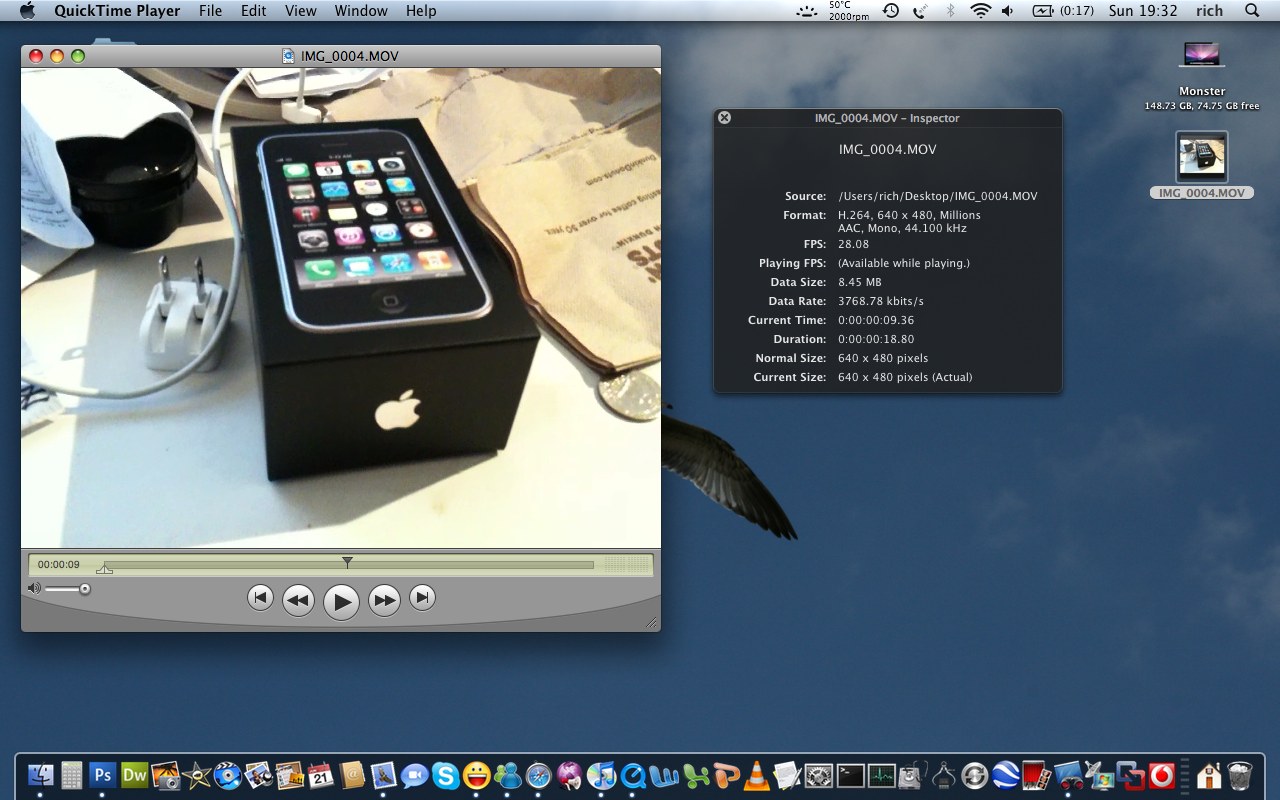Open Terminal from the Dock
This screenshot has height=800, width=1280.
(851, 775)
